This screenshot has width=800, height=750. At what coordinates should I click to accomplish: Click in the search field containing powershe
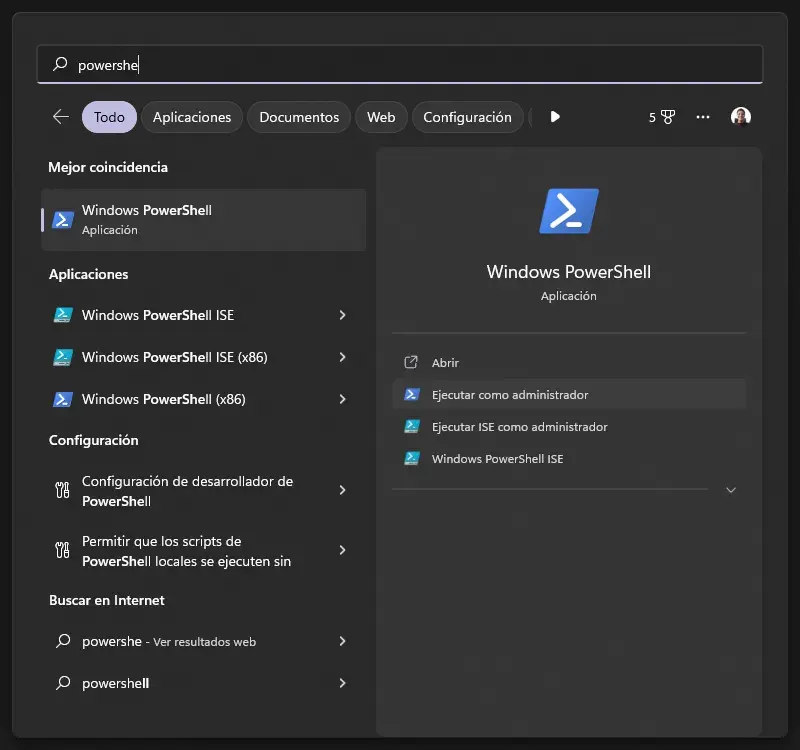click(399, 64)
